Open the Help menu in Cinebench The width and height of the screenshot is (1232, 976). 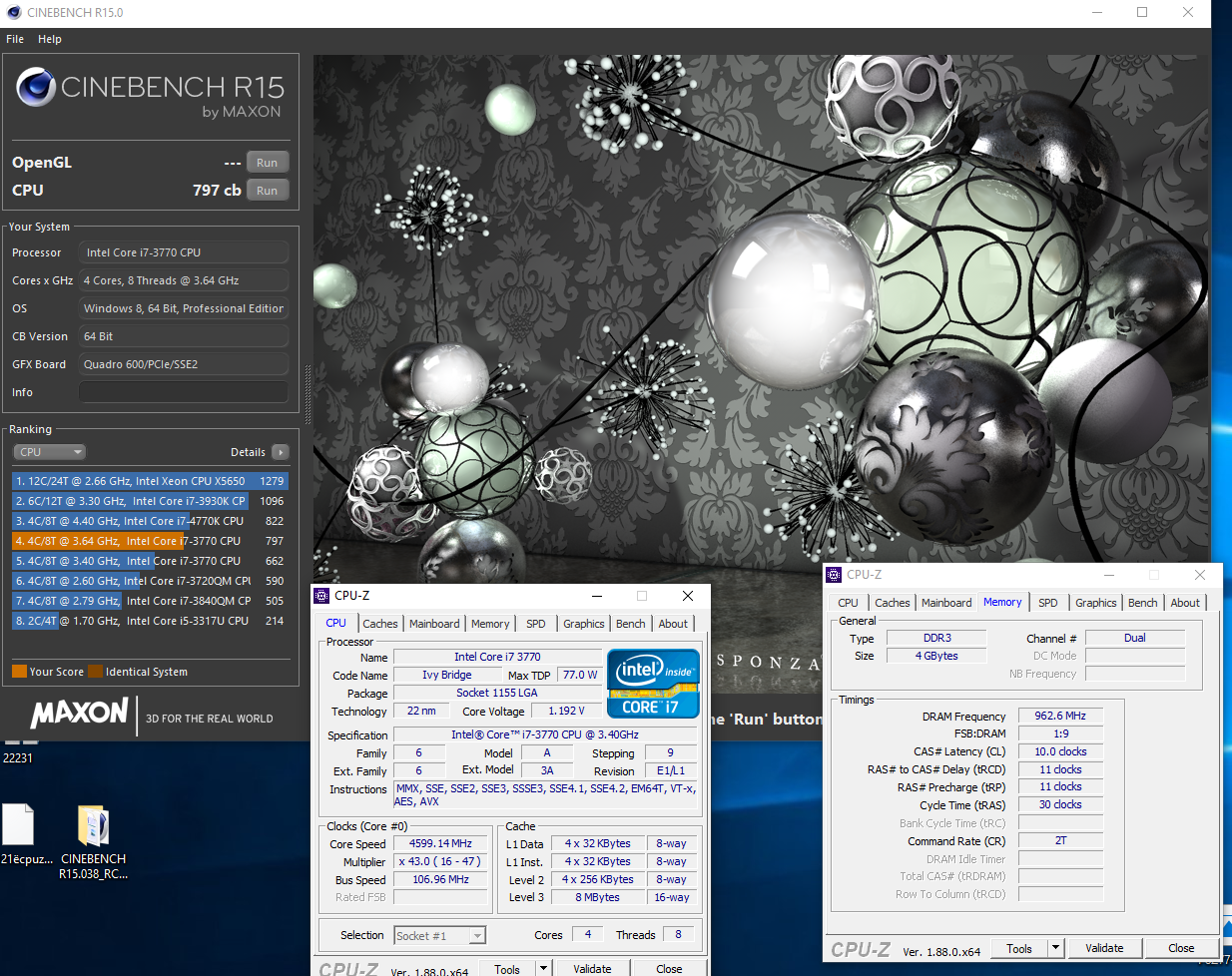click(x=50, y=39)
